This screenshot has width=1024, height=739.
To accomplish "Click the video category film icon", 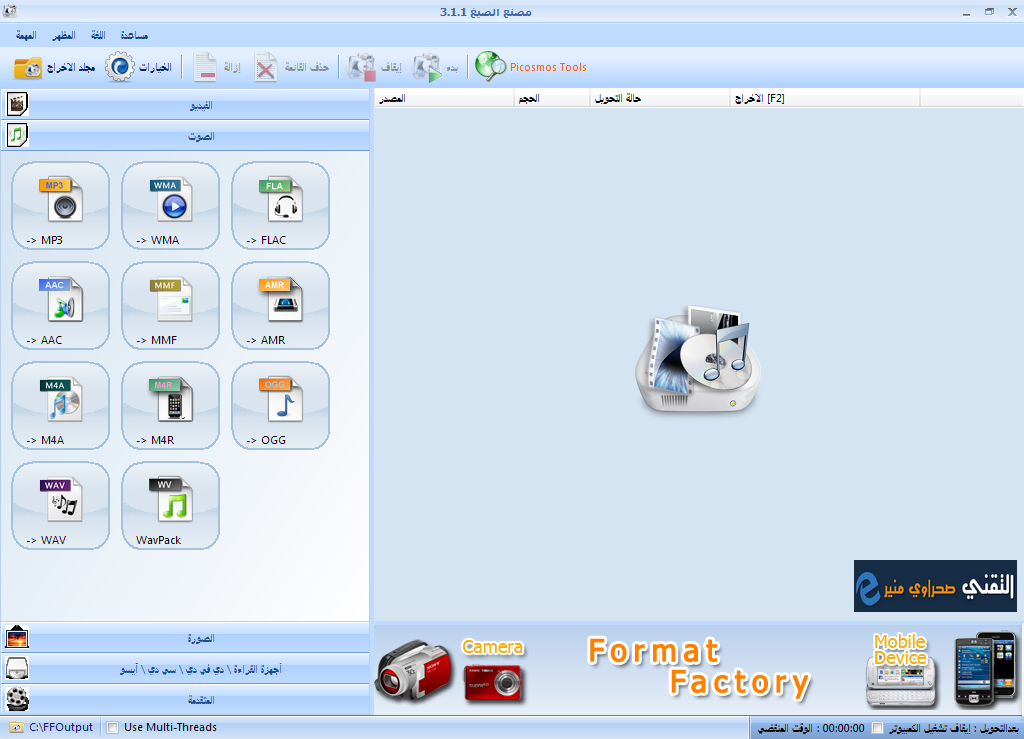I will point(18,104).
